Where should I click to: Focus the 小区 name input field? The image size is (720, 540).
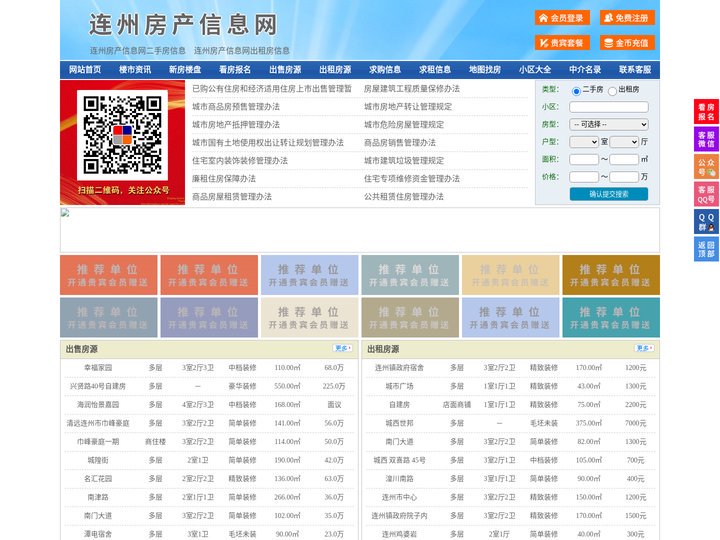[x=609, y=107]
